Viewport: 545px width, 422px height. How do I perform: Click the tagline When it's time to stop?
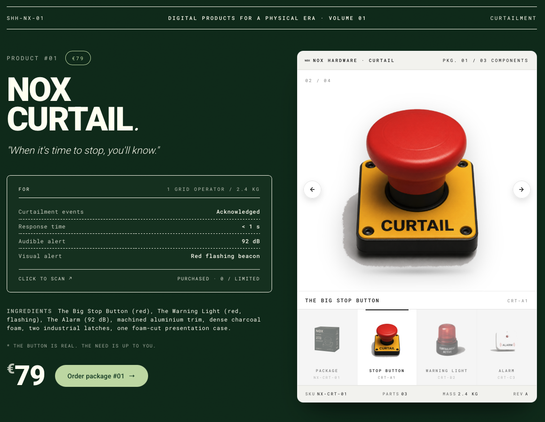83,151
